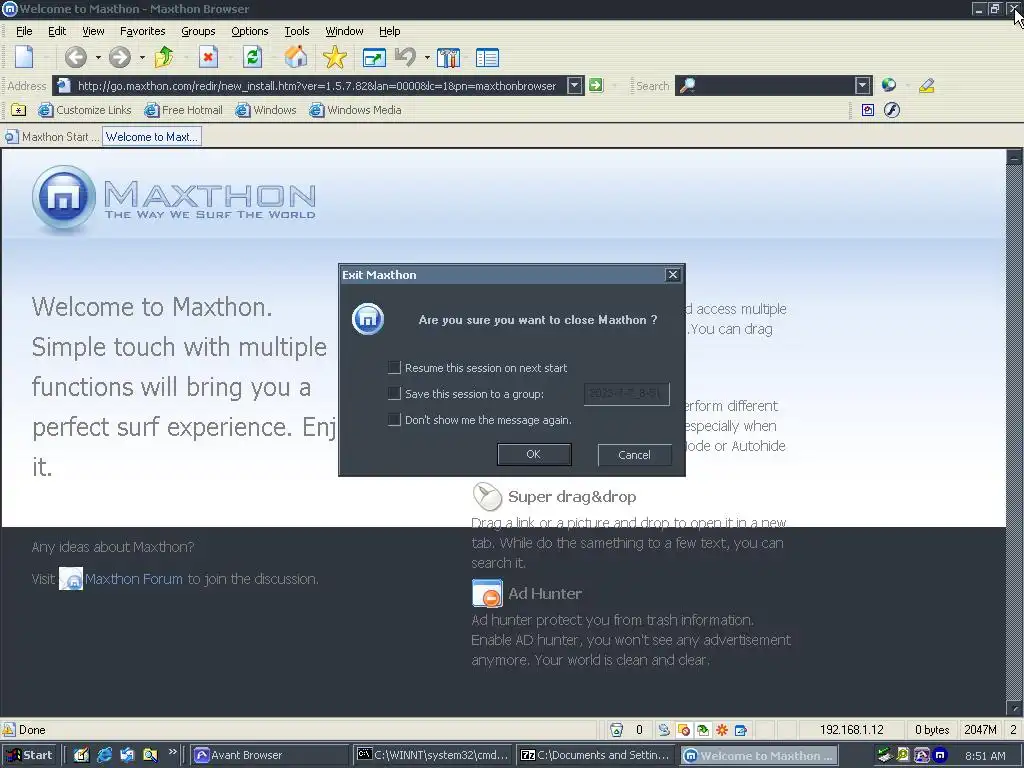Image resolution: width=1024 pixels, height=768 pixels.
Task: Open the Options menu
Action: tap(249, 31)
